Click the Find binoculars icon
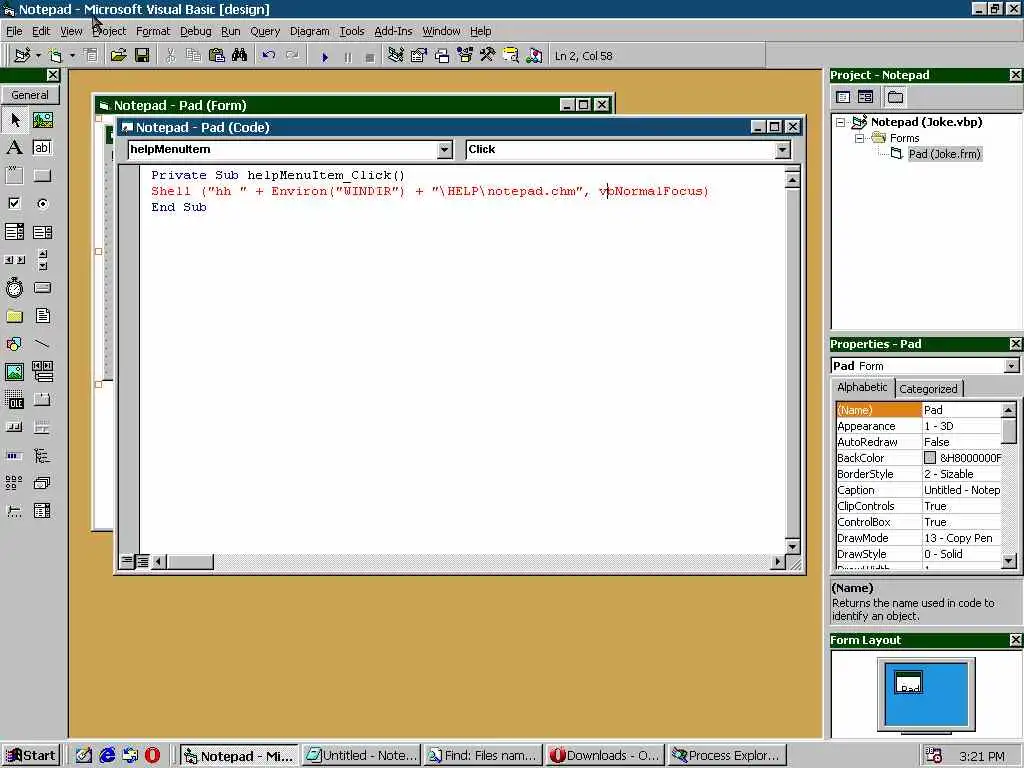 (240, 56)
